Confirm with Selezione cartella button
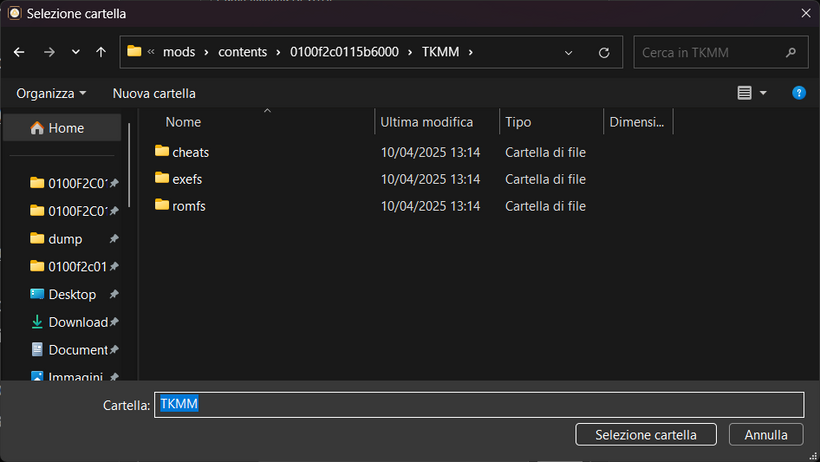This screenshot has height=462, width=820. 646,435
